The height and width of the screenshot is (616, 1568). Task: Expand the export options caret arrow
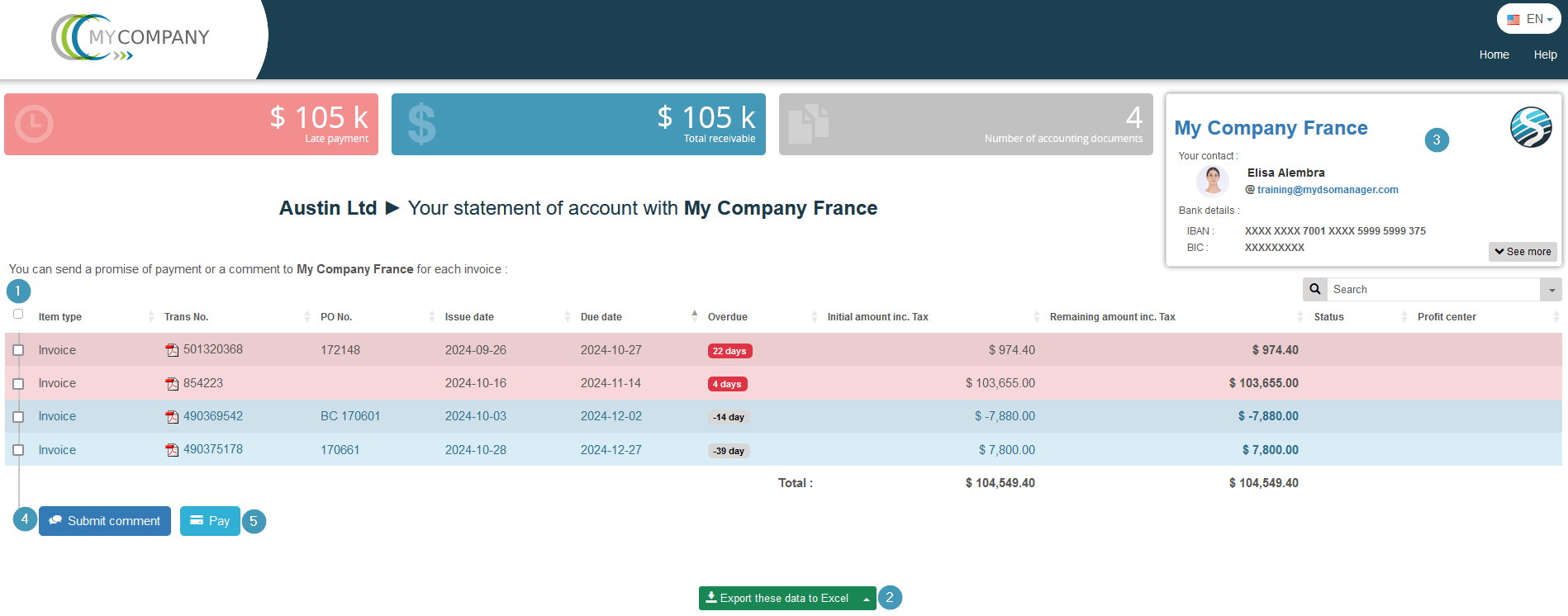[866, 599]
